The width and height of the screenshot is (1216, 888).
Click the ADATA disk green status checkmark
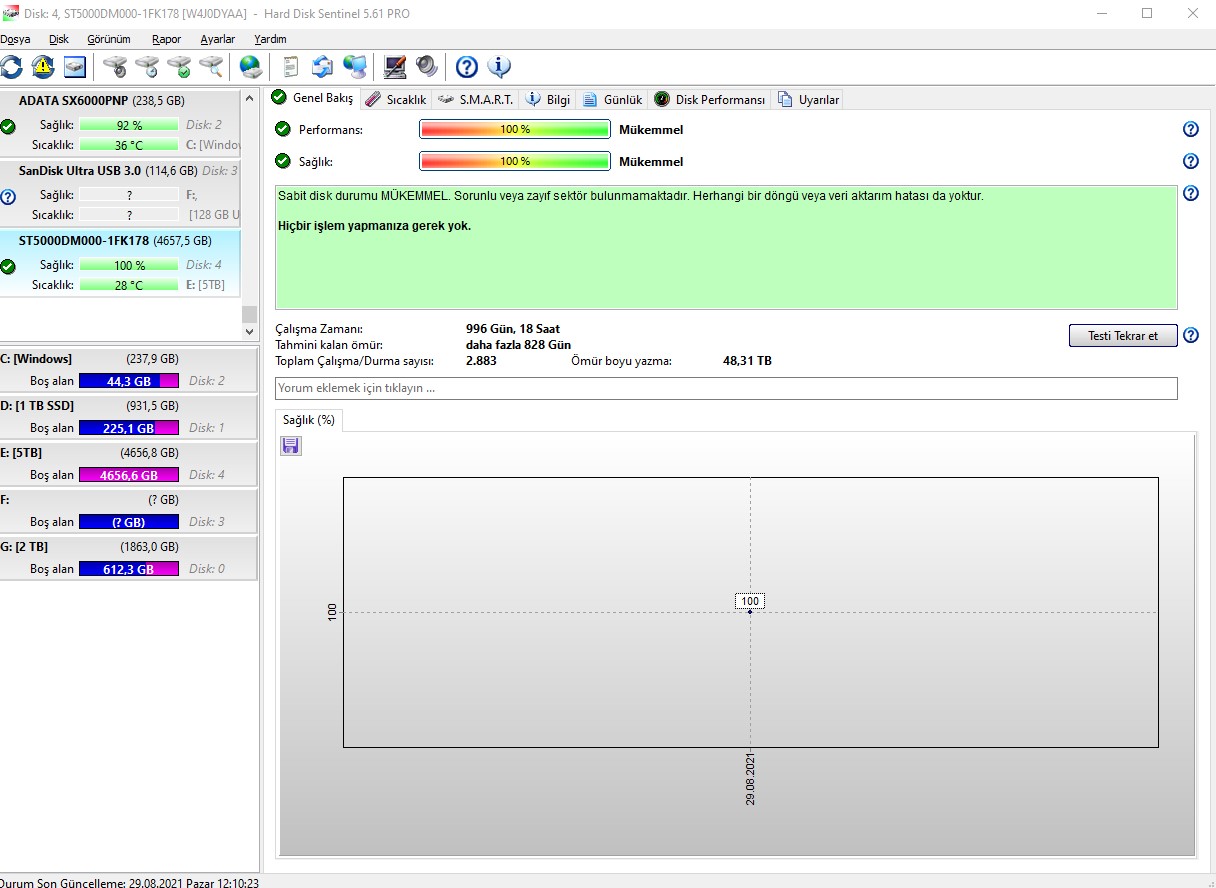tap(8, 127)
